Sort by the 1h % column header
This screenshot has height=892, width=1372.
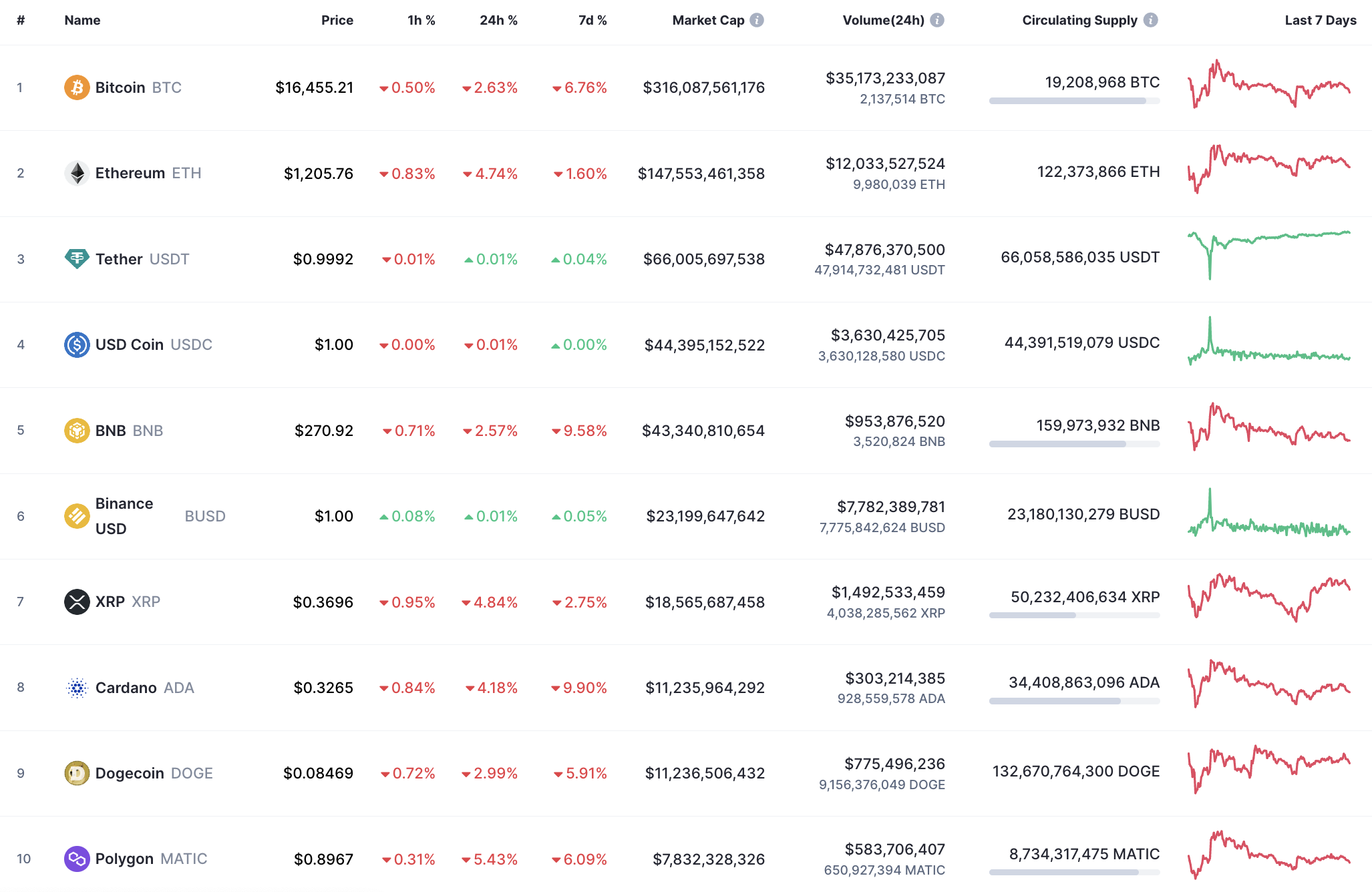pyautogui.click(x=420, y=20)
